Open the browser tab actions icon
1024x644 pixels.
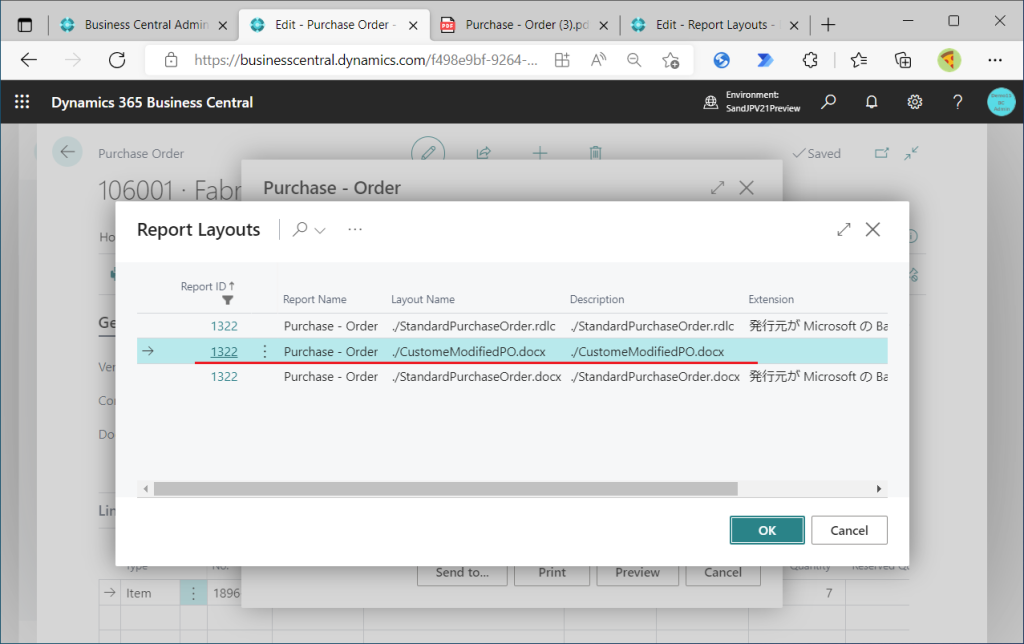point(25,25)
